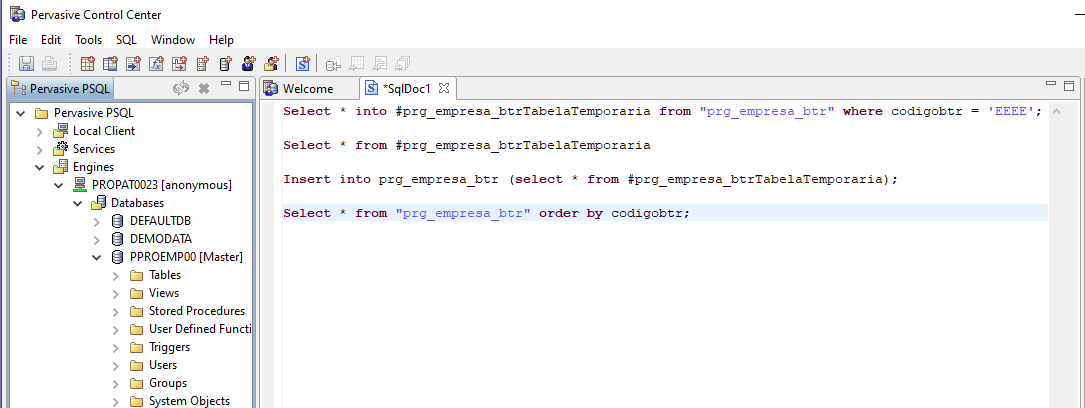Click the New Group toolbar icon
The height and width of the screenshot is (408, 1085).
pyautogui.click(x=271, y=64)
